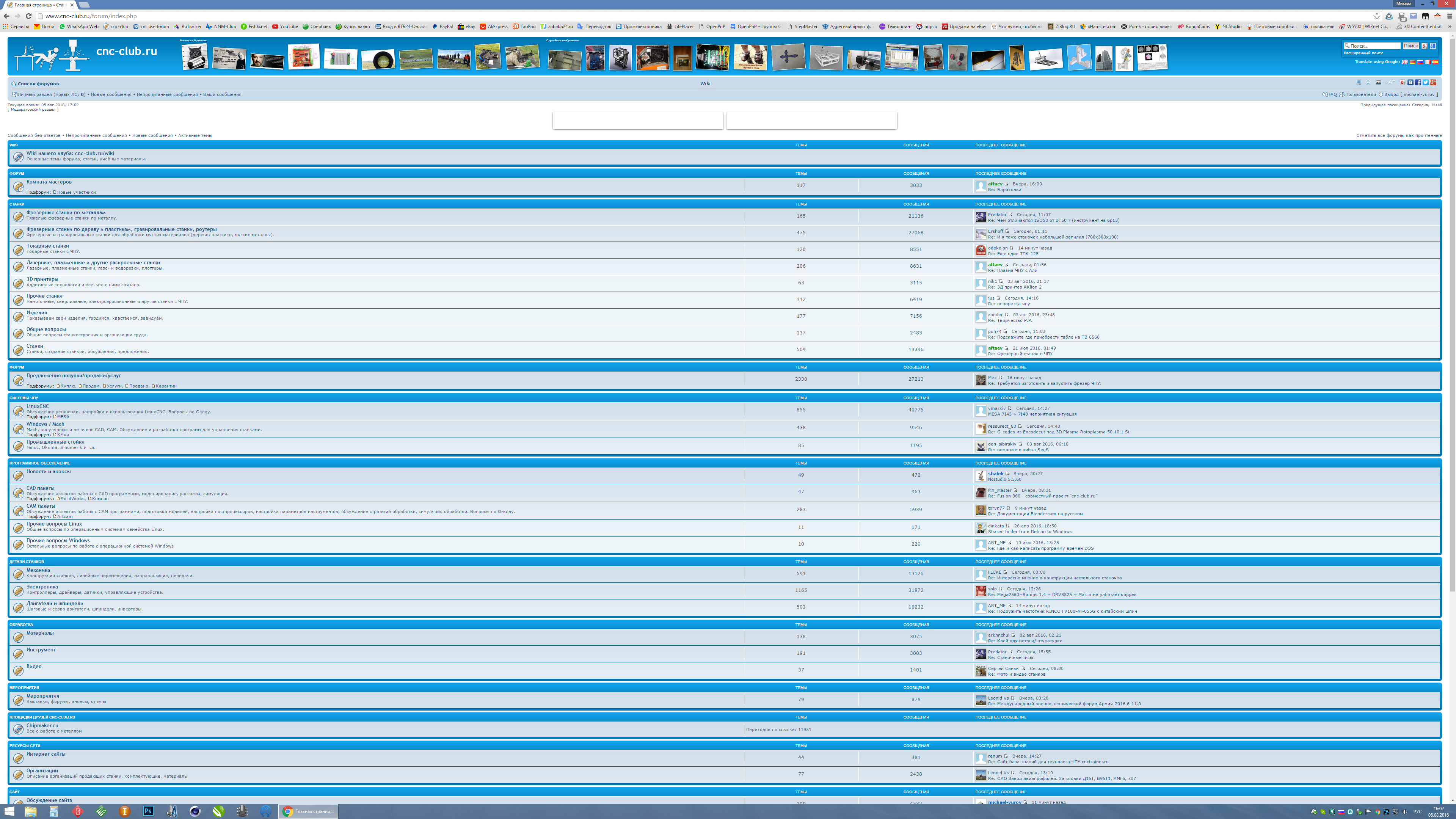Open the Сервисы apps bookmark
The width and height of the screenshot is (1456, 819).
tap(16, 27)
